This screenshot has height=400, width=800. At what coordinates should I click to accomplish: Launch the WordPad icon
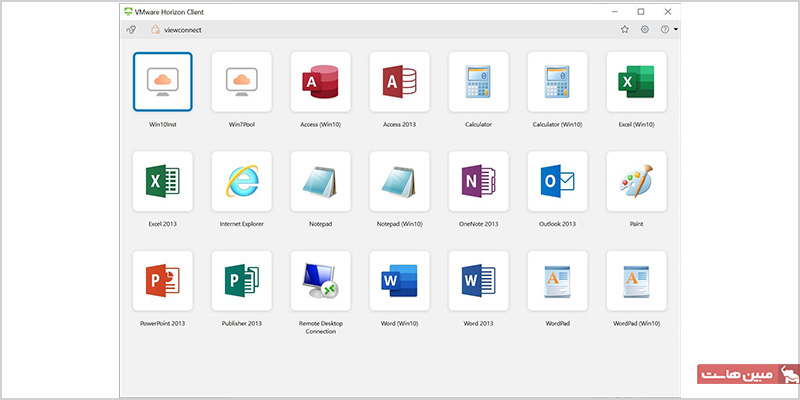557,281
